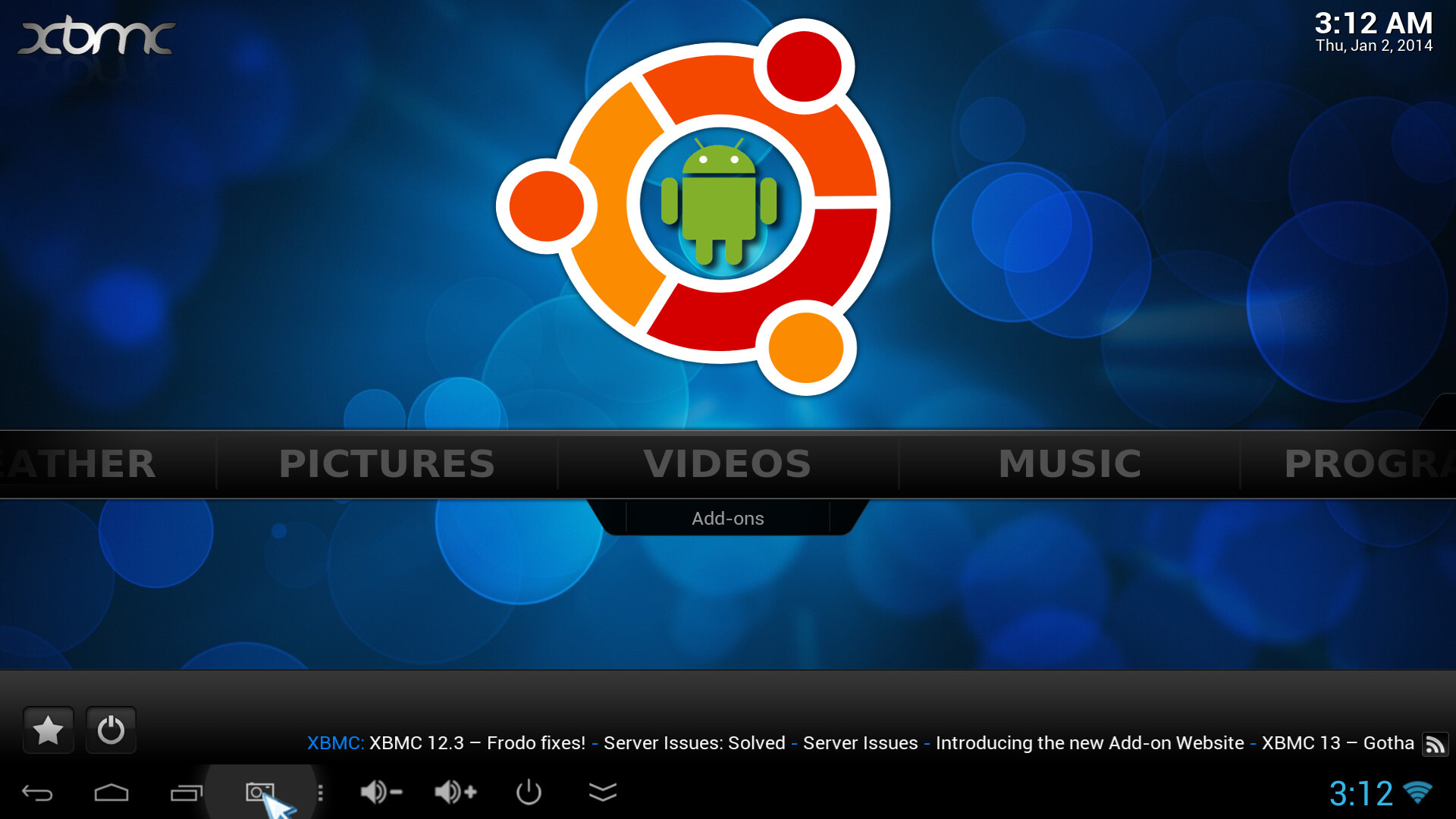
Task: Lower volume with the speaker minus icon
Action: pos(381,792)
